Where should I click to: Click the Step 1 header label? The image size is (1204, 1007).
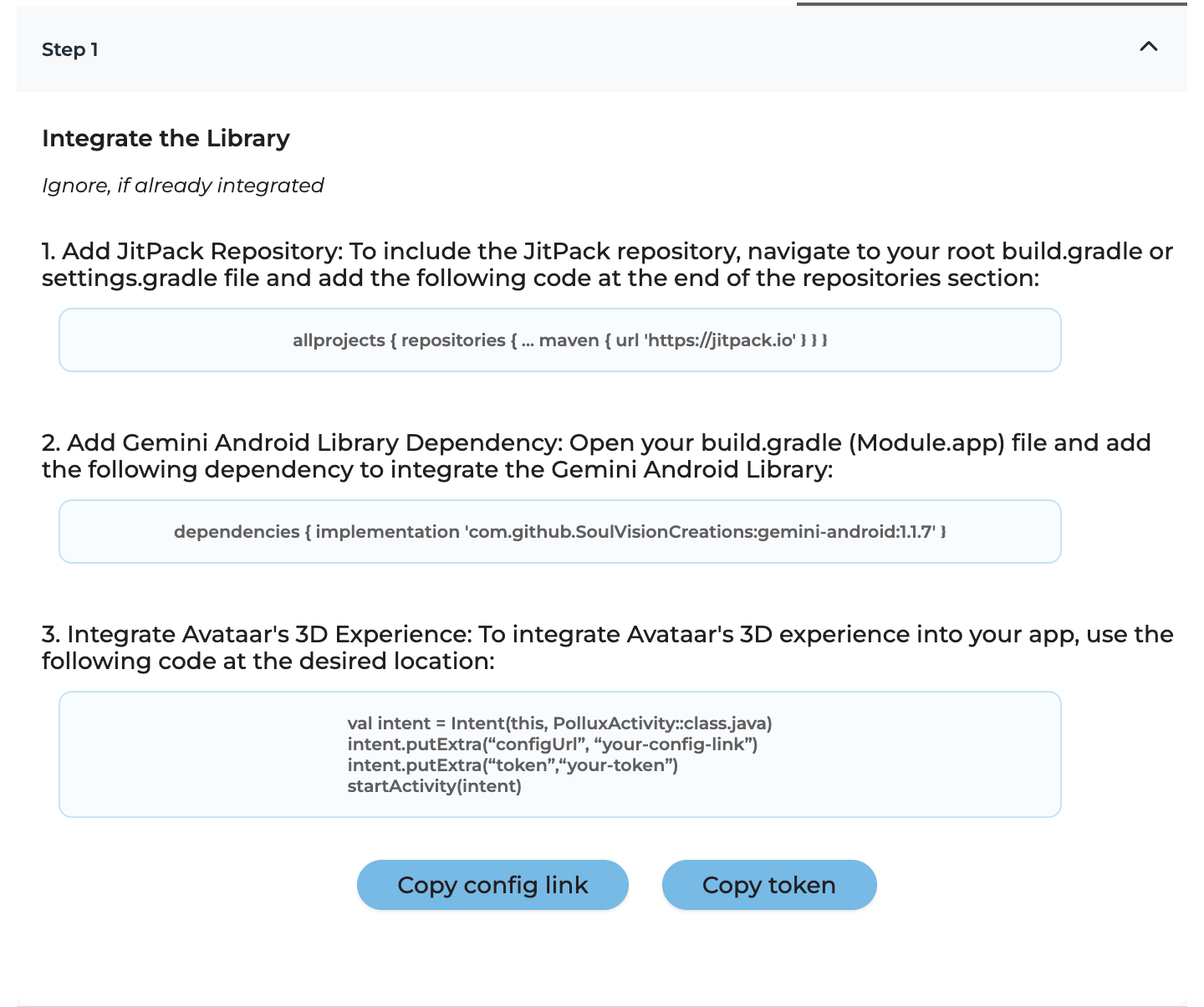70,50
